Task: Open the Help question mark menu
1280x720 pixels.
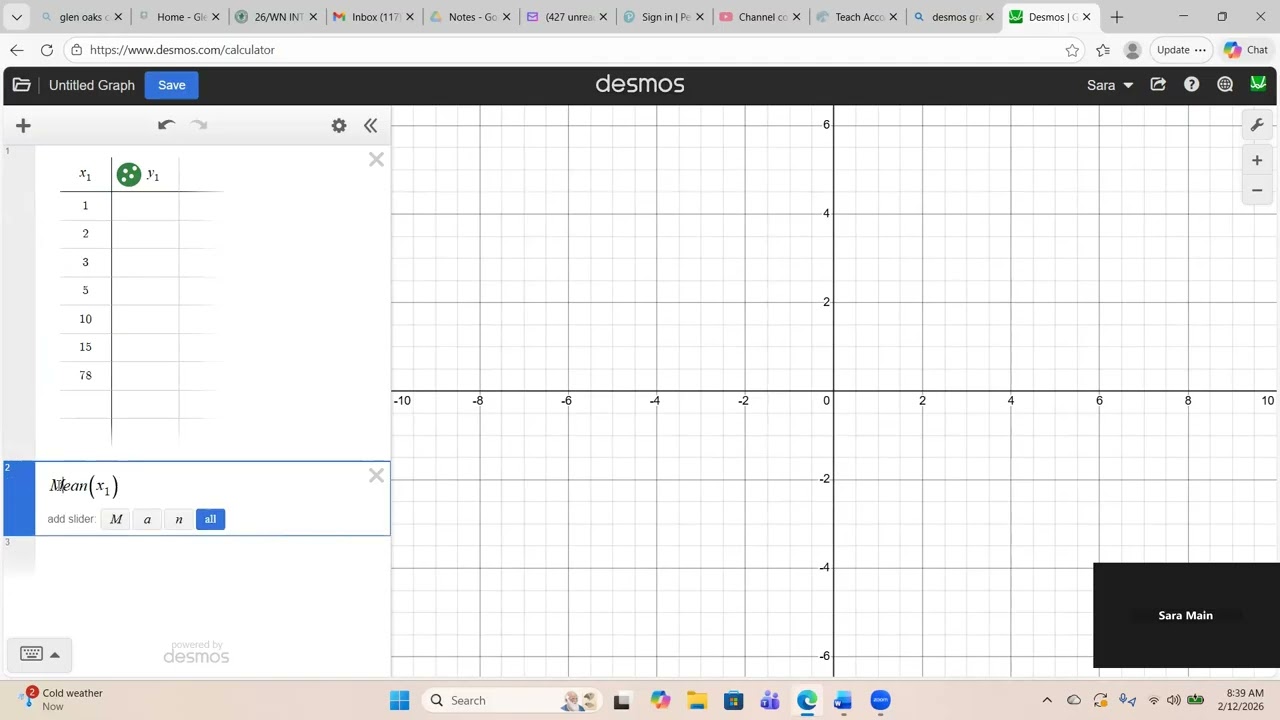Action: (1191, 85)
